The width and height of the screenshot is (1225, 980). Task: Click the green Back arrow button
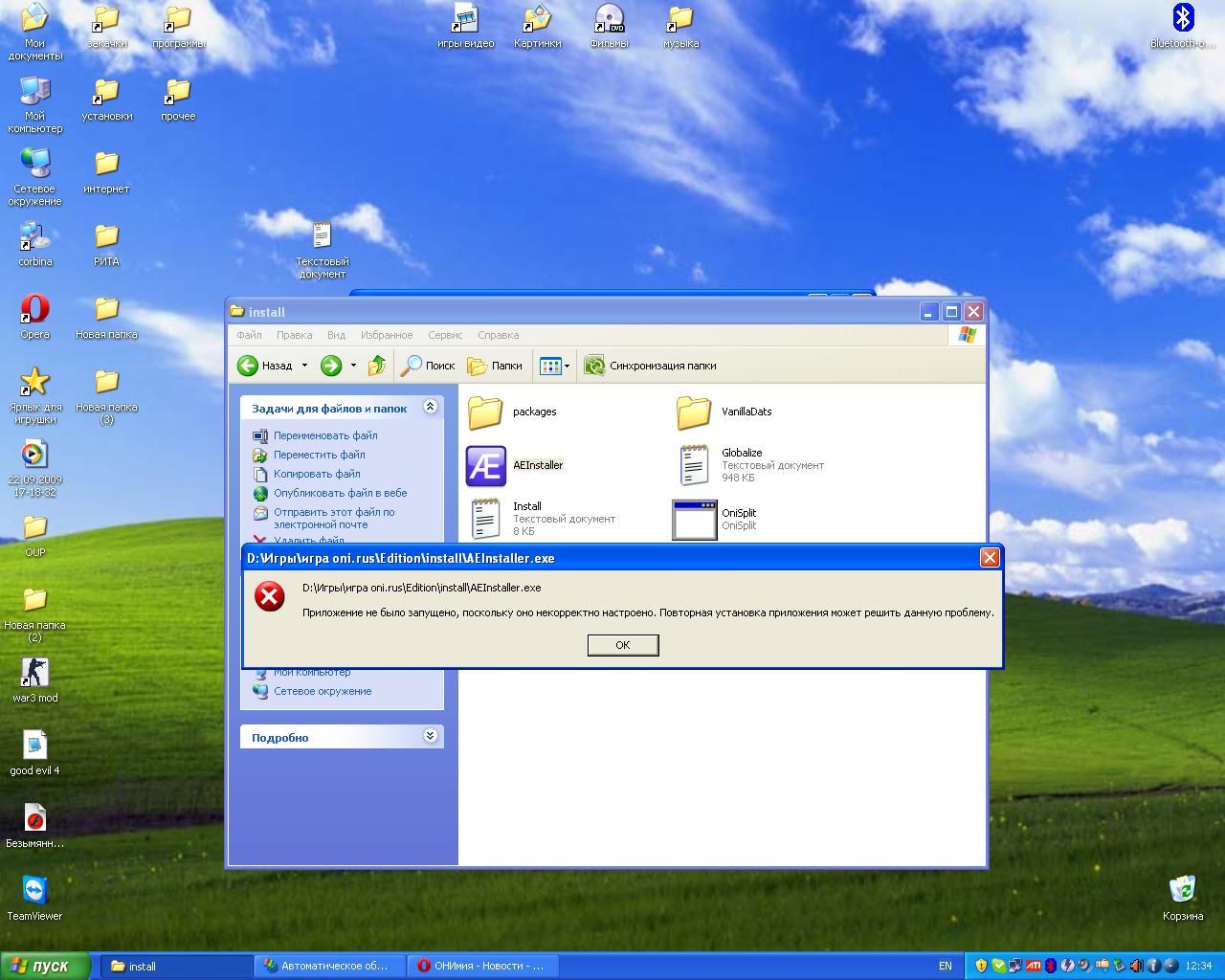(249, 366)
